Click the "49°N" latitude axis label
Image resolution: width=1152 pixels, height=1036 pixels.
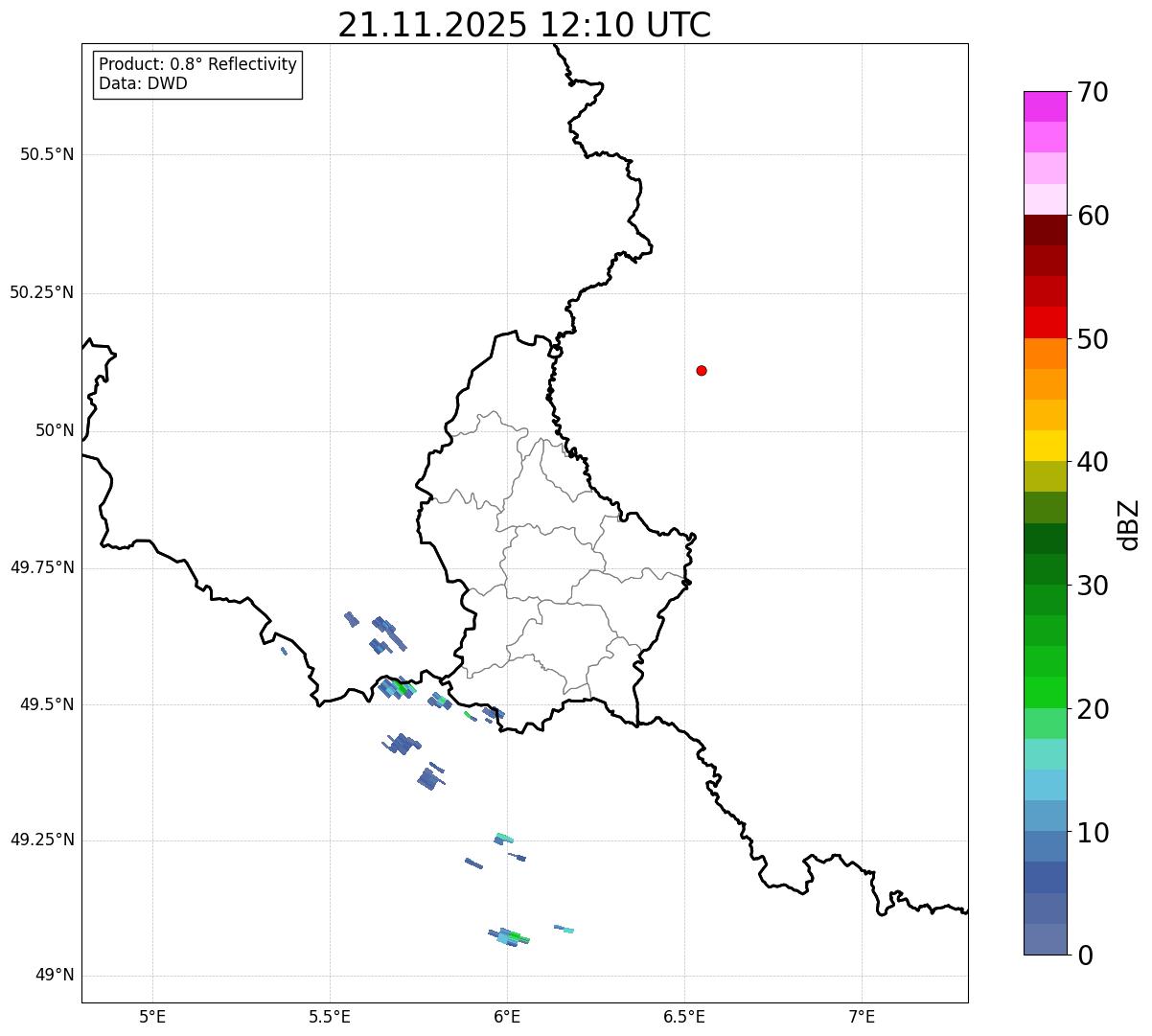55,976
